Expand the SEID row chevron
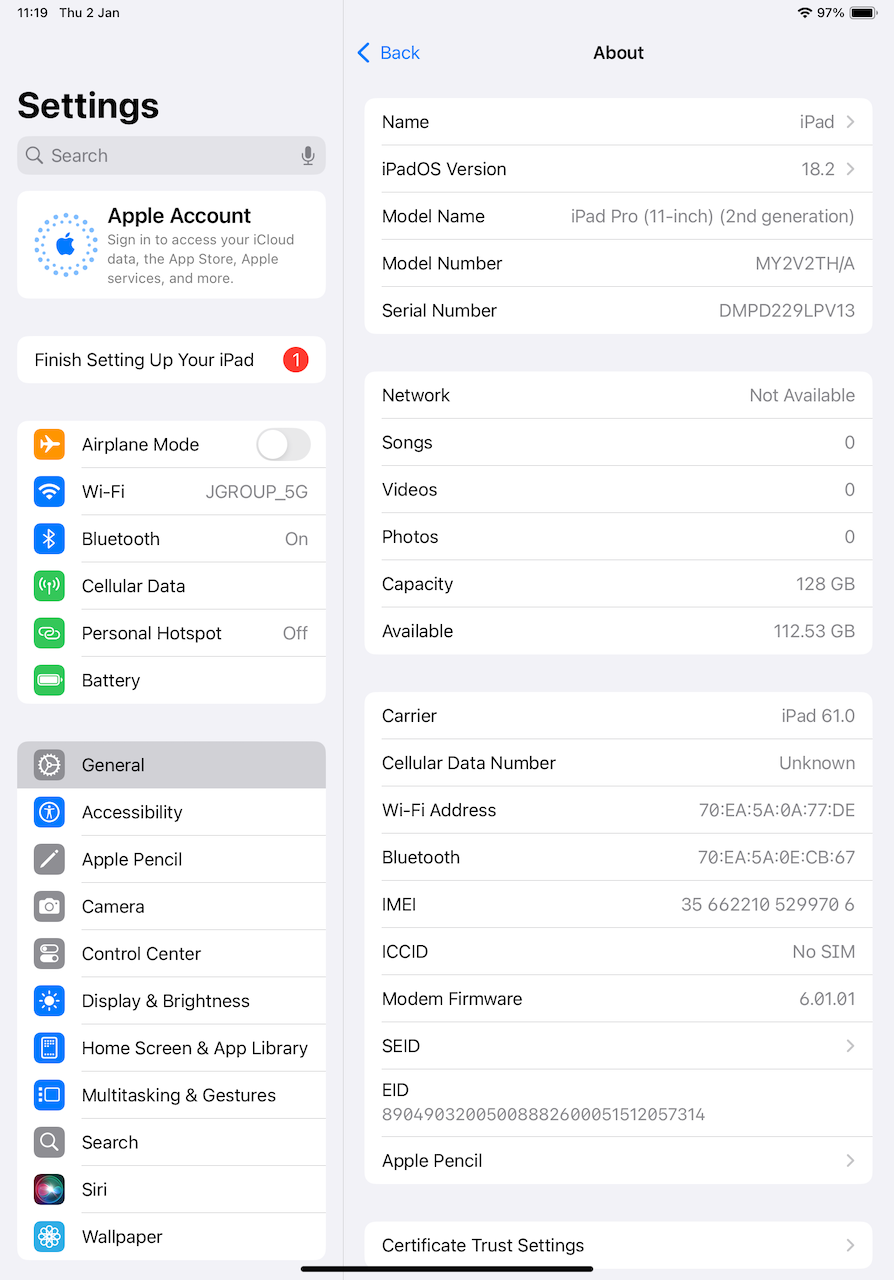 coord(850,1046)
